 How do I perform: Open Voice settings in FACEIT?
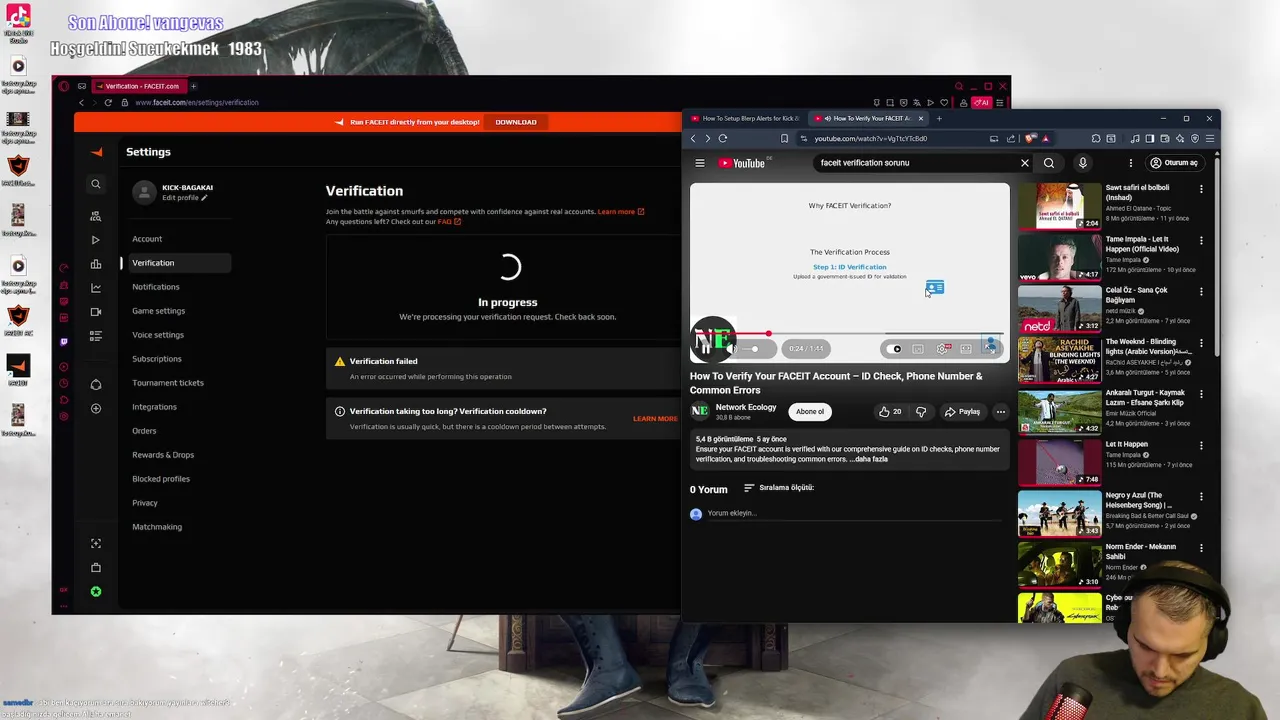tap(158, 335)
